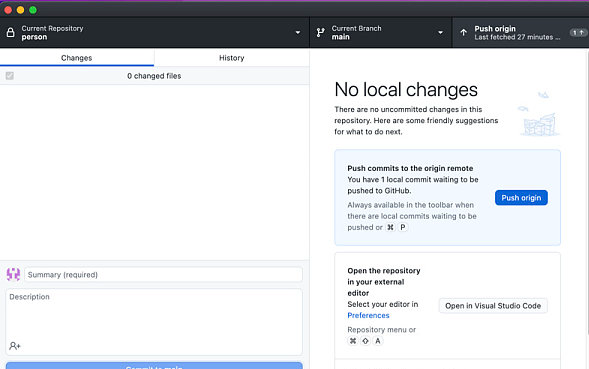Expand the Current Branch dropdown arrow
This screenshot has height=369, width=589.
coord(440,33)
